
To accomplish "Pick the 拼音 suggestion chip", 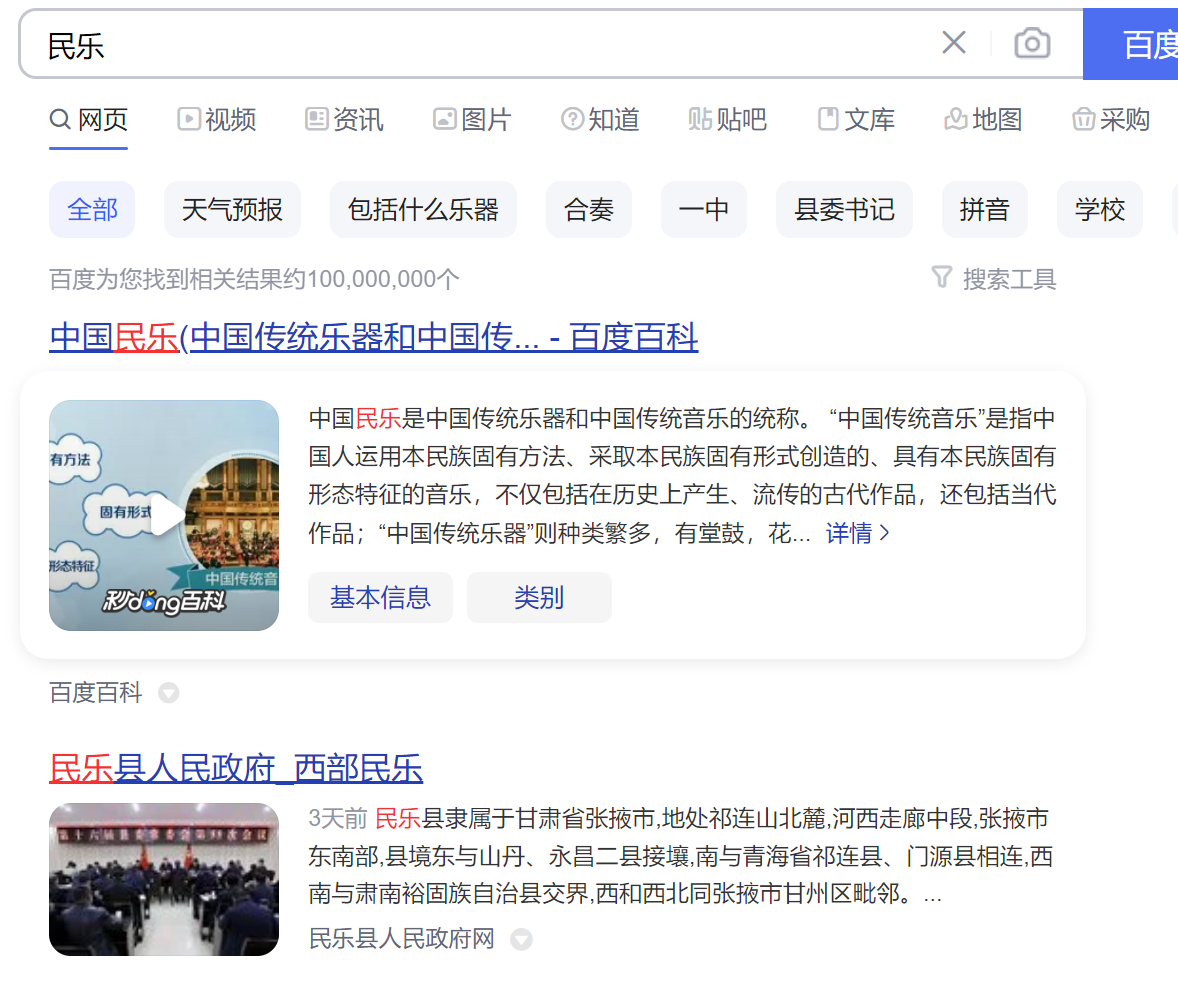I will (984, 210).
